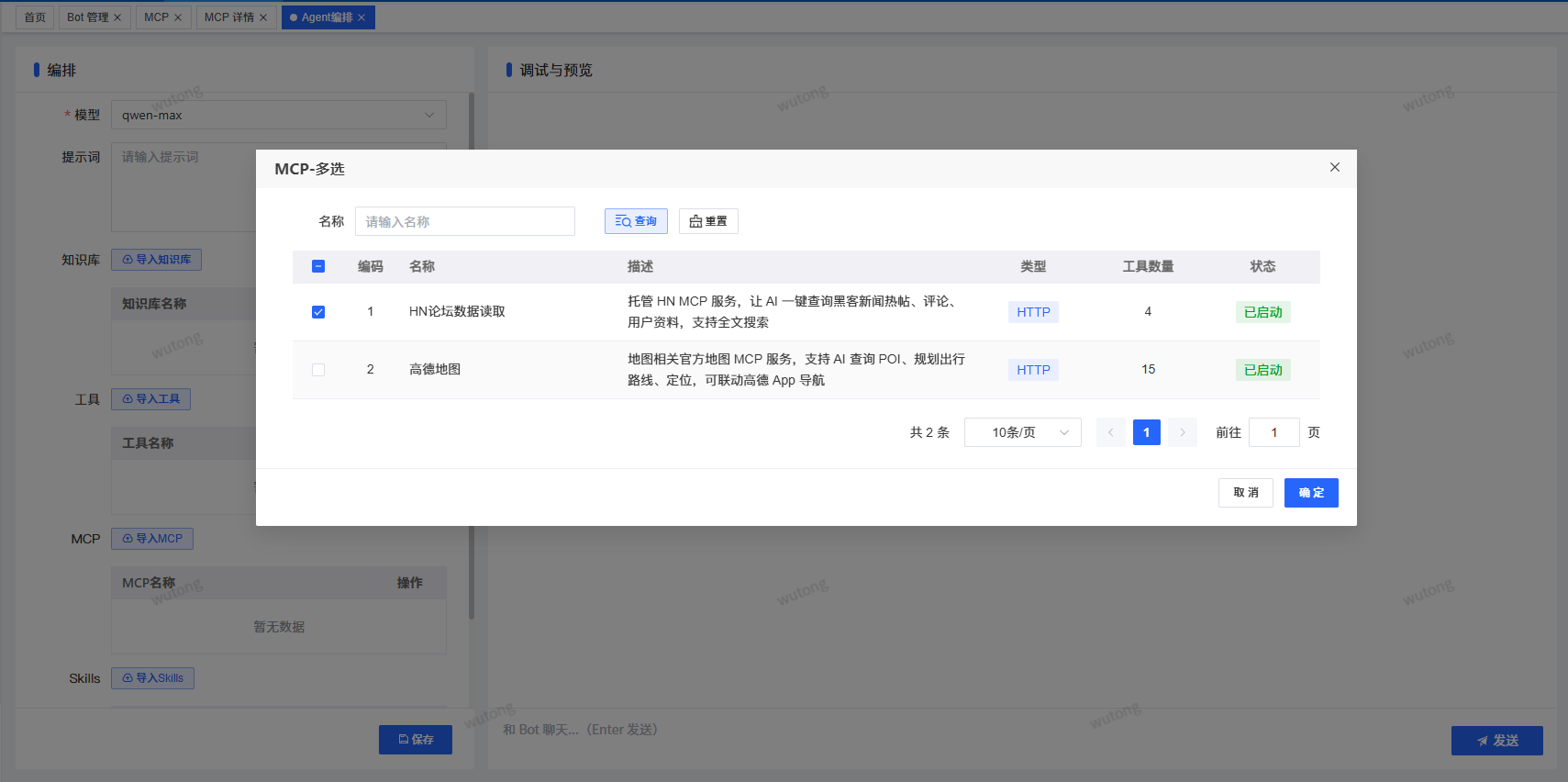1568x782 pixels.
Task: Click the 查询 search button
Action: point(636,221)
